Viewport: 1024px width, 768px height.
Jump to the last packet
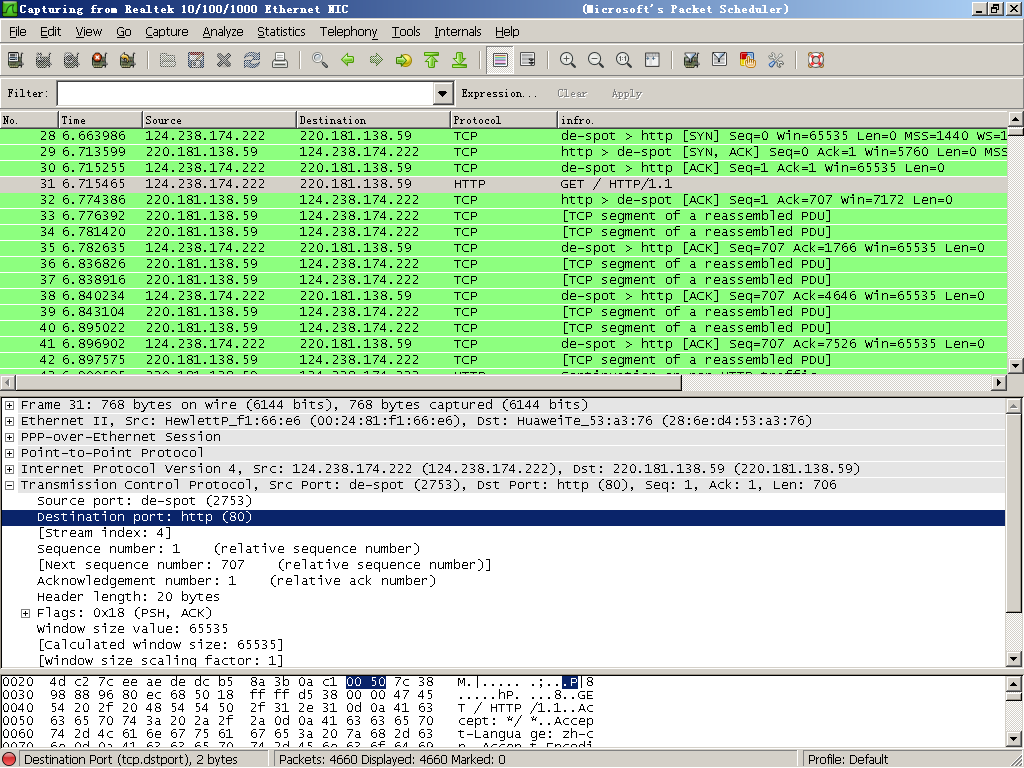coord(460,61)
